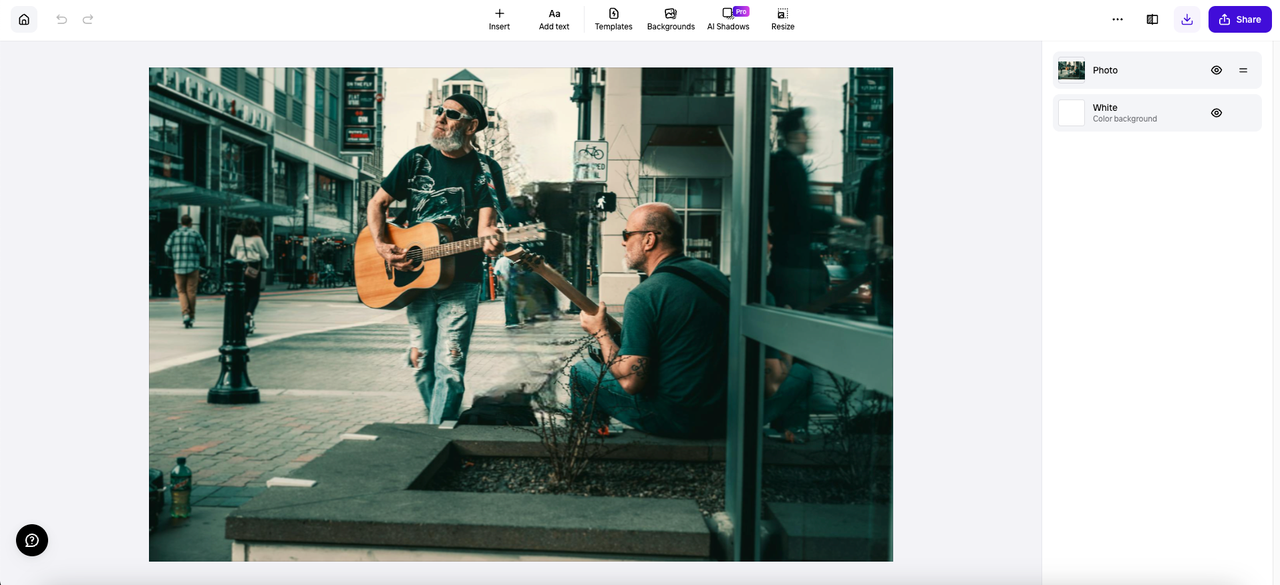Click the Share button

(1240, 19)
